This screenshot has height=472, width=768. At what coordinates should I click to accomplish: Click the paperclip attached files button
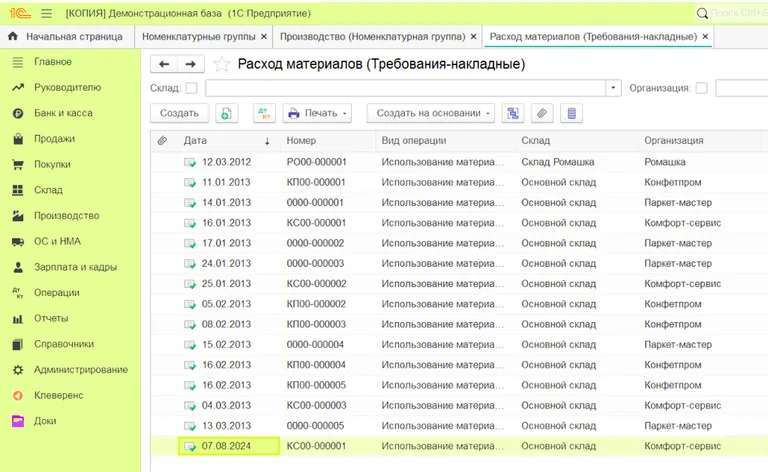tap(541, 113)
